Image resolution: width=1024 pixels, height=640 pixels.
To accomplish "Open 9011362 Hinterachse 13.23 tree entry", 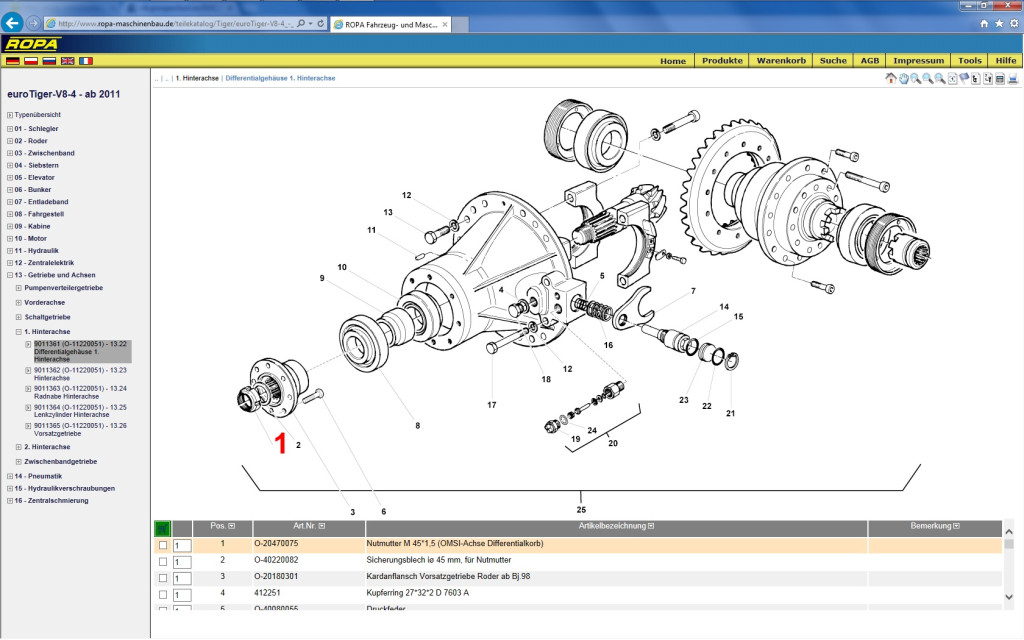I will [80, 374].
